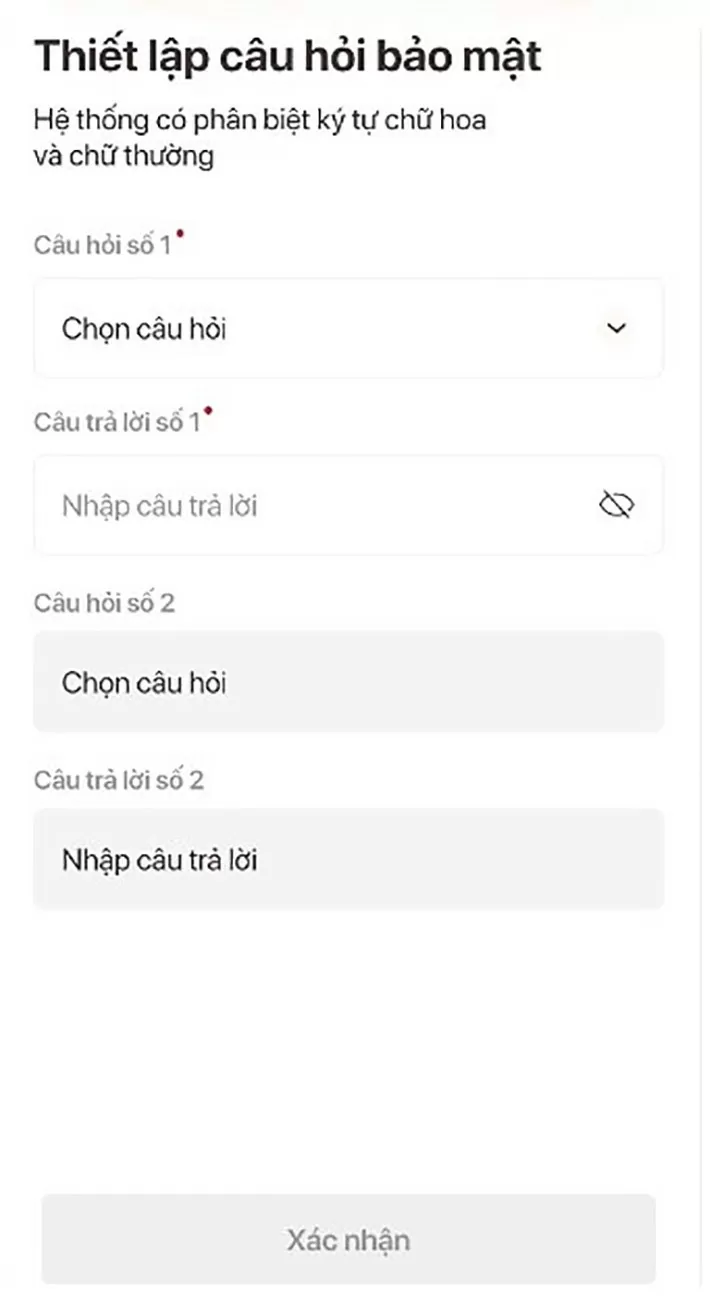Click the "Câu trả lời số 2" label

click(x=119, y=779)
